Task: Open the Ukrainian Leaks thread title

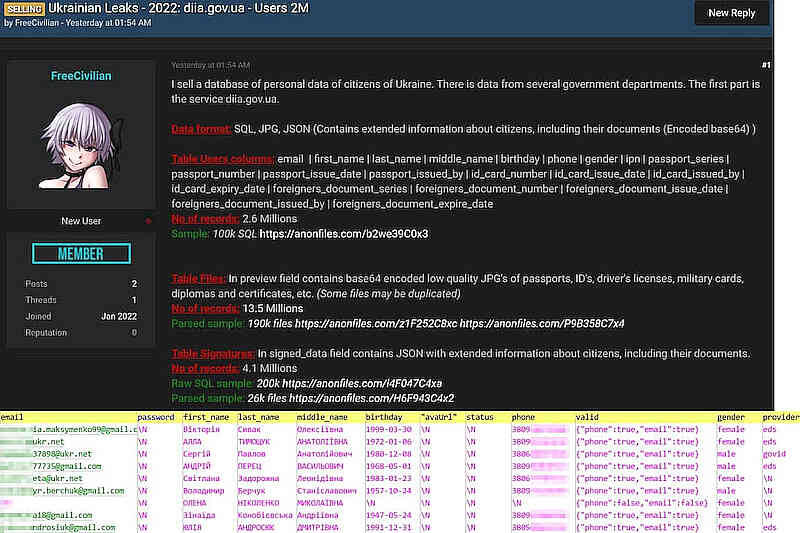Action: (x=179, y=9)
